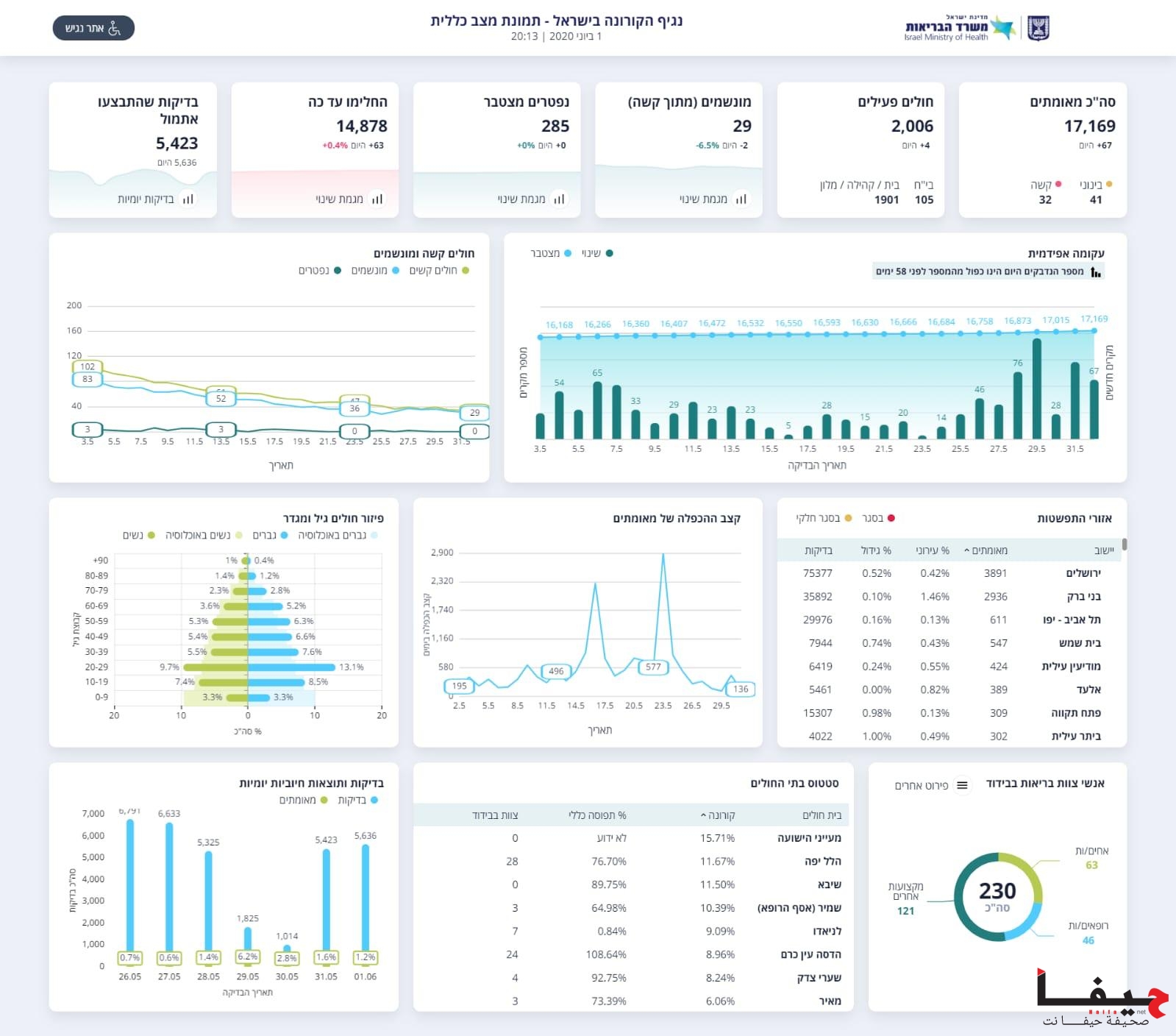Image resolution: width=1176 pixels, height=1036 pixels.
Task: Click the outbreak areas table scrollbar
Action: tap(1125, 545)
